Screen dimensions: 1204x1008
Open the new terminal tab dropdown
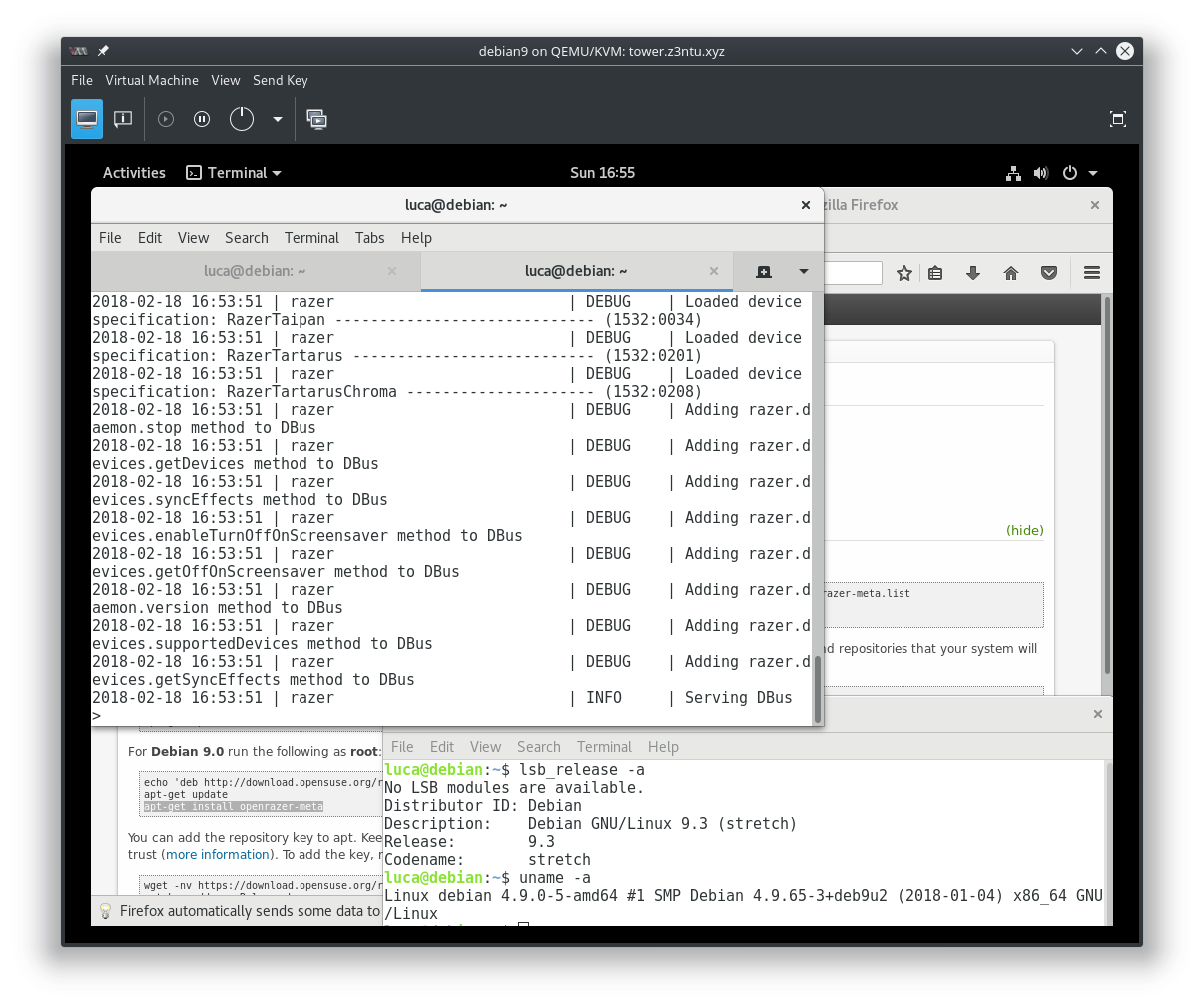click(x=803, y=271)
